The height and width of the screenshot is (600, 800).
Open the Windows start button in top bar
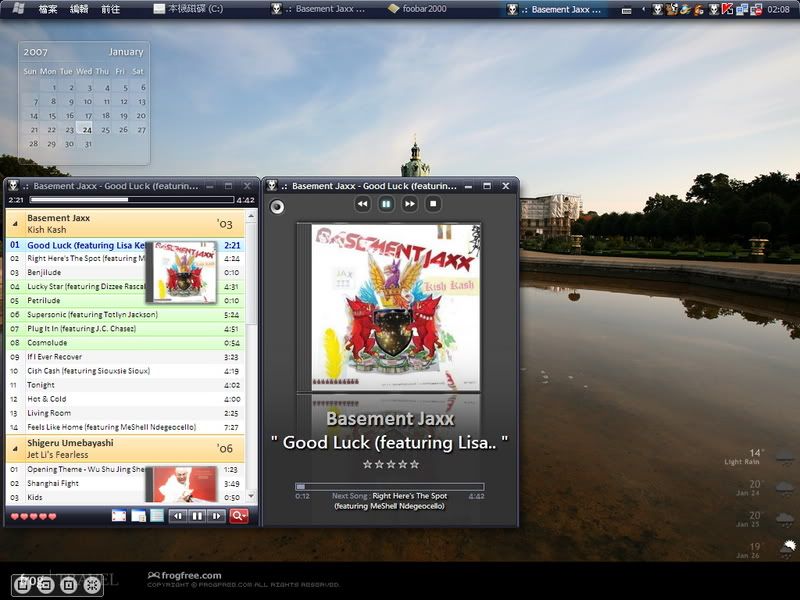17,9
